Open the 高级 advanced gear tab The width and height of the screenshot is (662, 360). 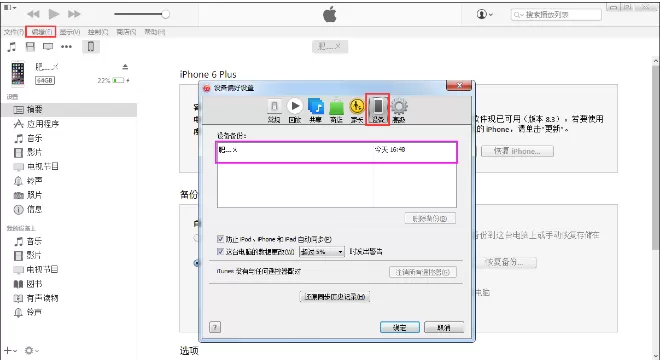tap(399, 110)
